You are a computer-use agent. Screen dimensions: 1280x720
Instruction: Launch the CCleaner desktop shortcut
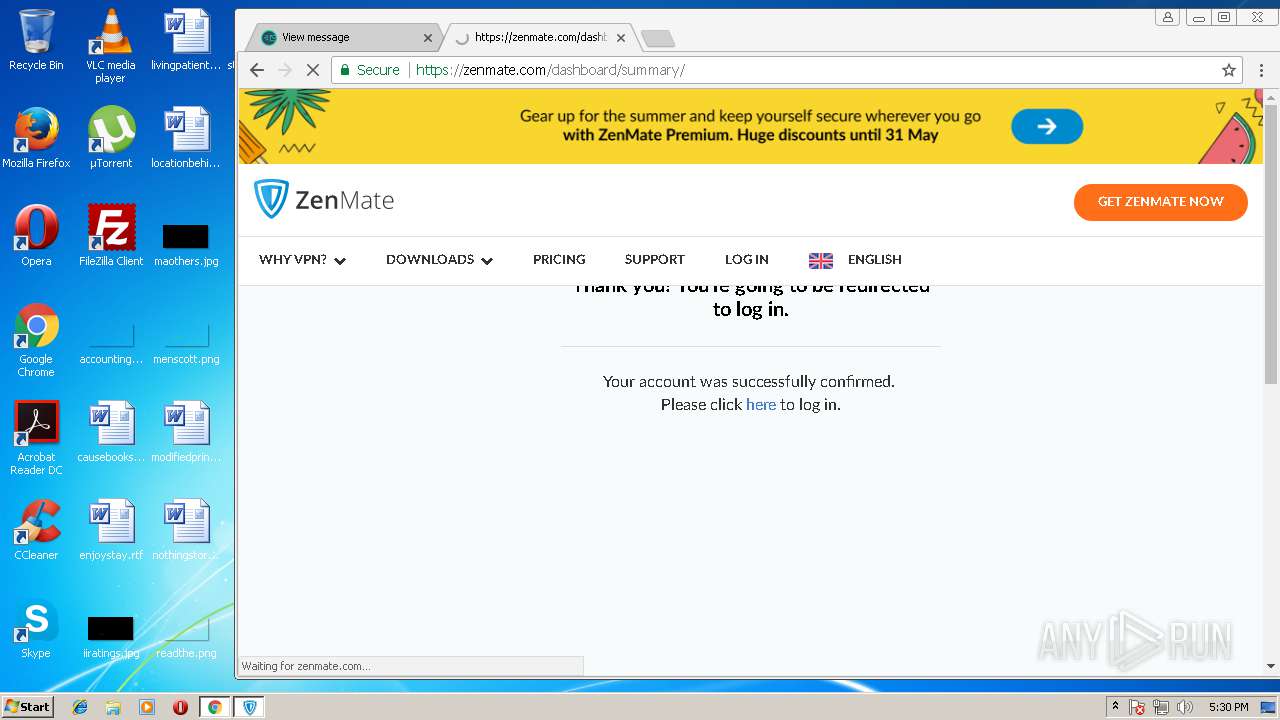36,530
